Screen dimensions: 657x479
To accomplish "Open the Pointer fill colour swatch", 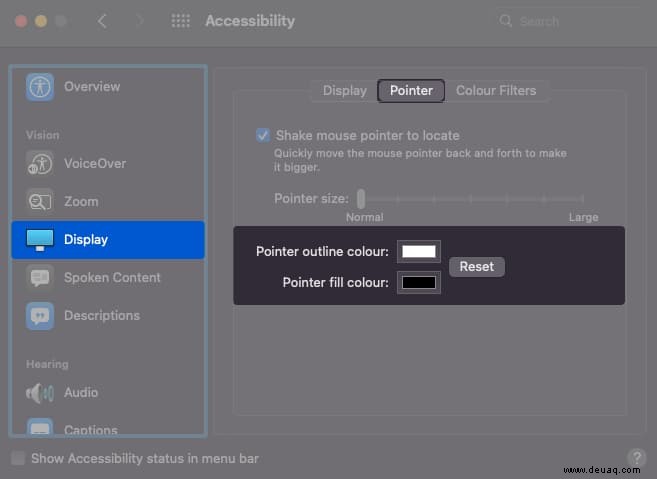I will click(x=419, y=282).
